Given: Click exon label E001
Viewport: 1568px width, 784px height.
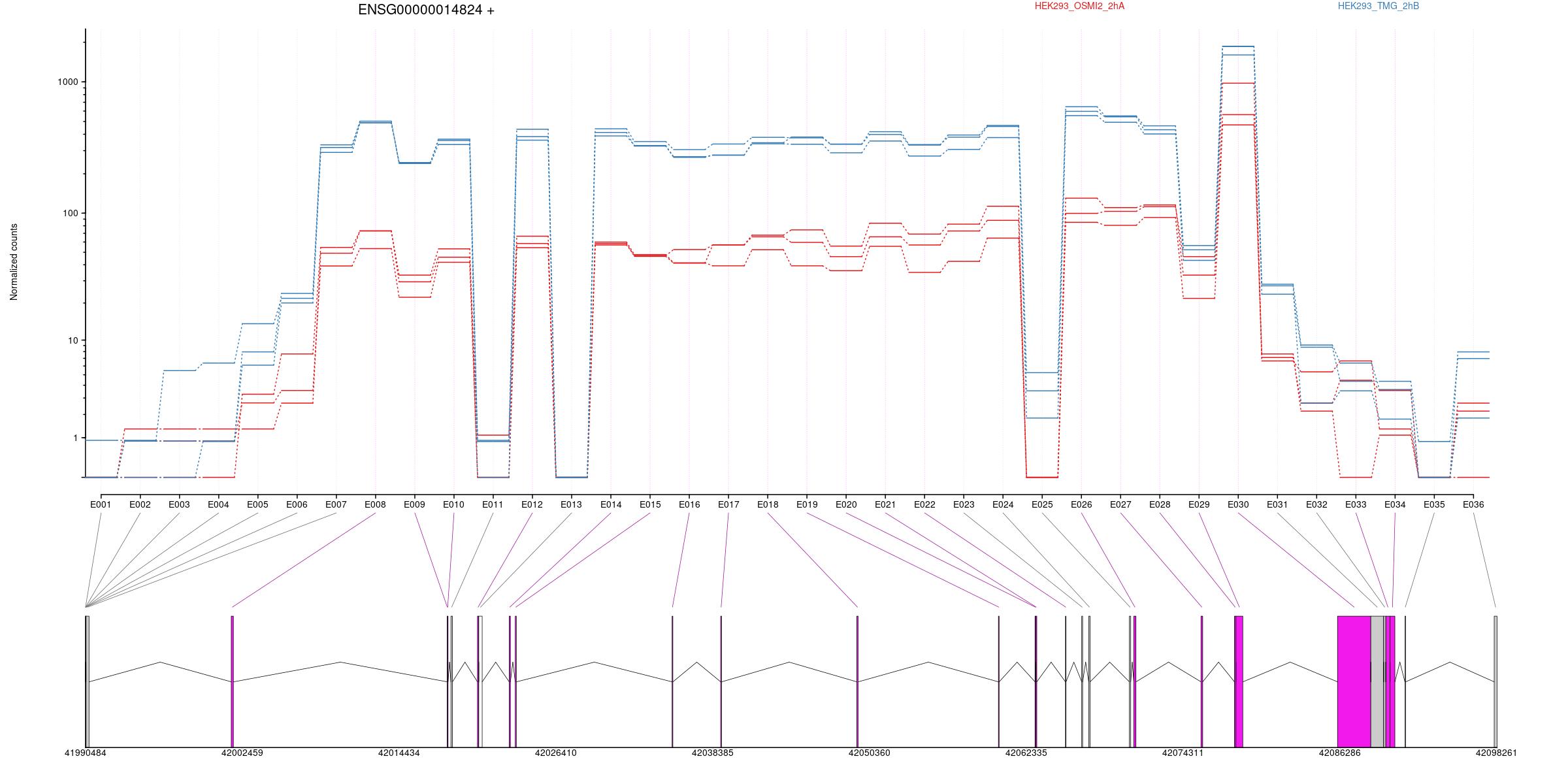Looking at the screenshot, I should coord(101,504).
